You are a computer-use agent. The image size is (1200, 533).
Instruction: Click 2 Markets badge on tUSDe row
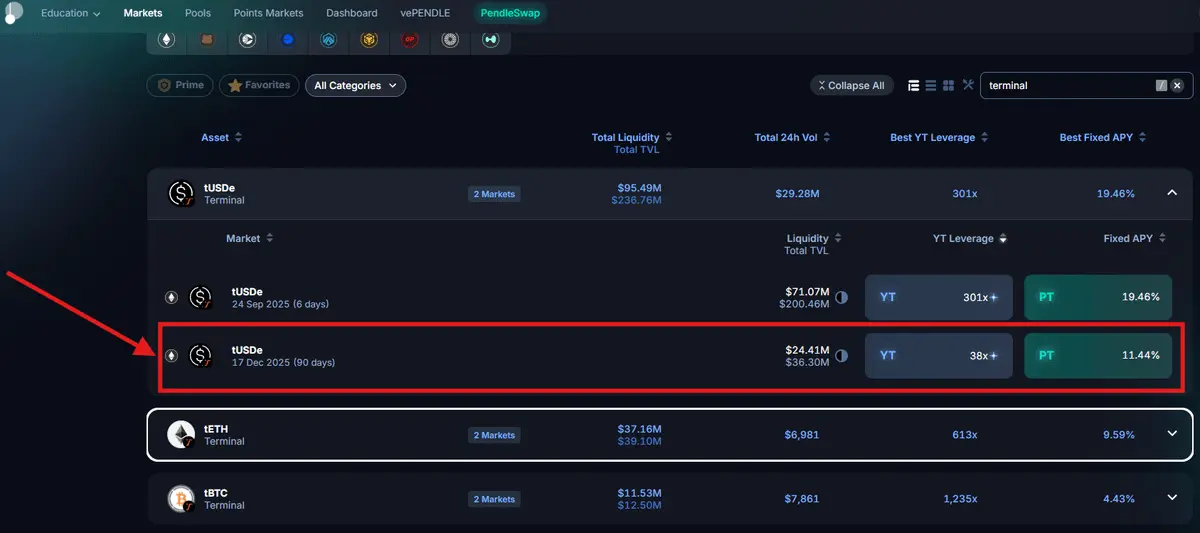[x=494, y=194]
